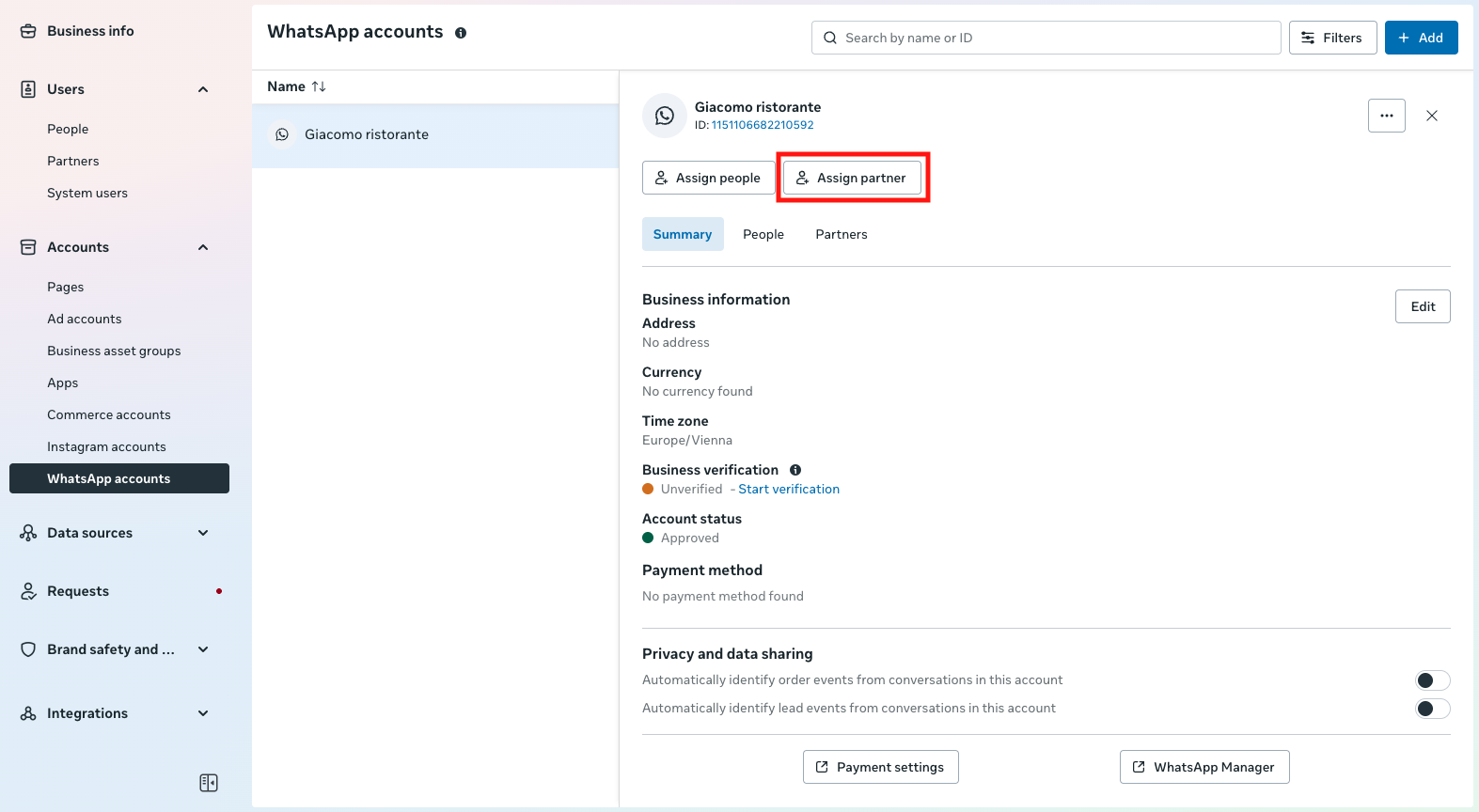Viewport: 1479px width, 812px height.
Task: Collapse the sidebar using the panel icon
Action: 209,783
